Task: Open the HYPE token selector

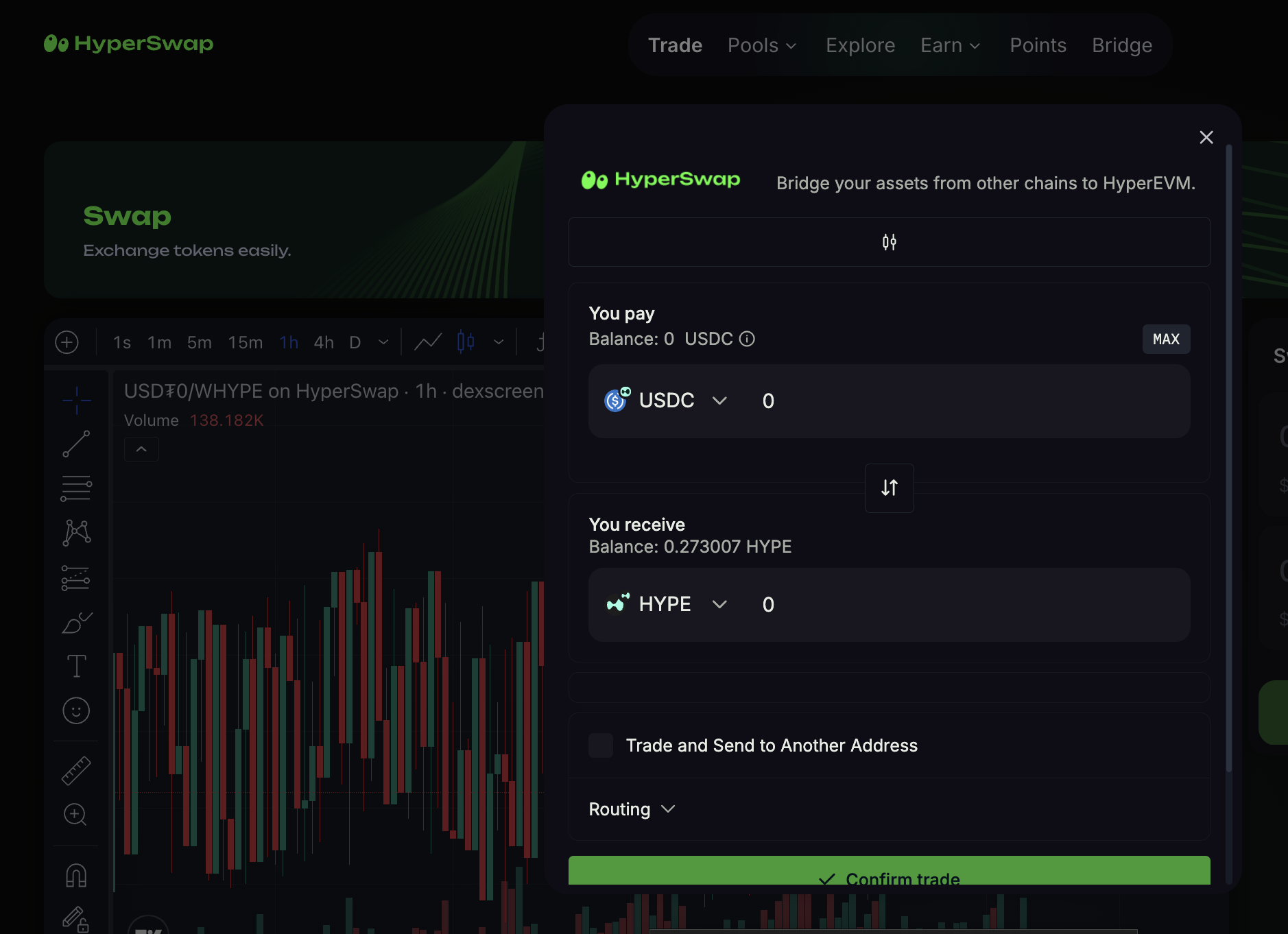Action: click(x=665, y=604)
